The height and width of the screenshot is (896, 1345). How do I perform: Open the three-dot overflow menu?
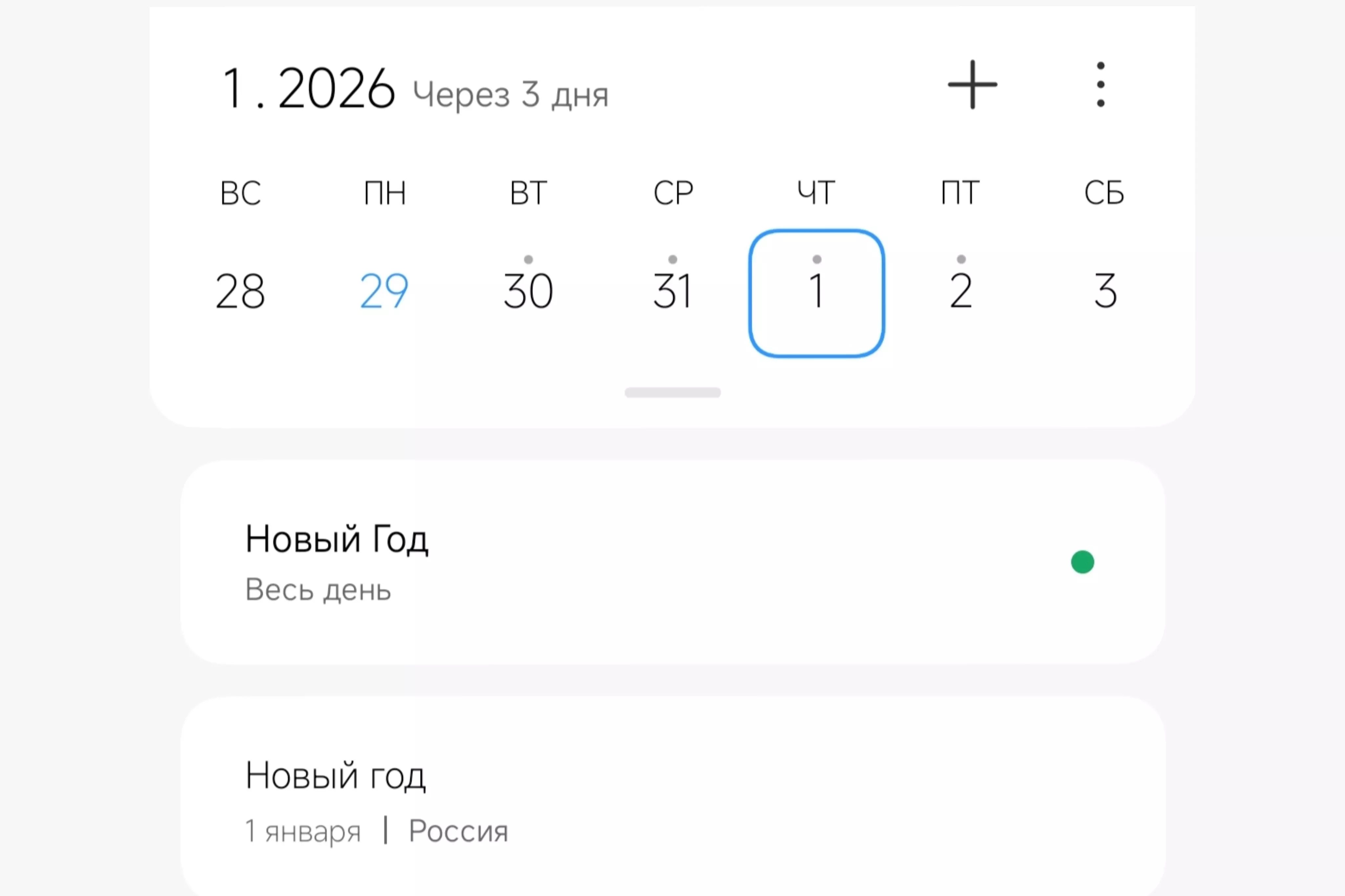pos(1100,85)
